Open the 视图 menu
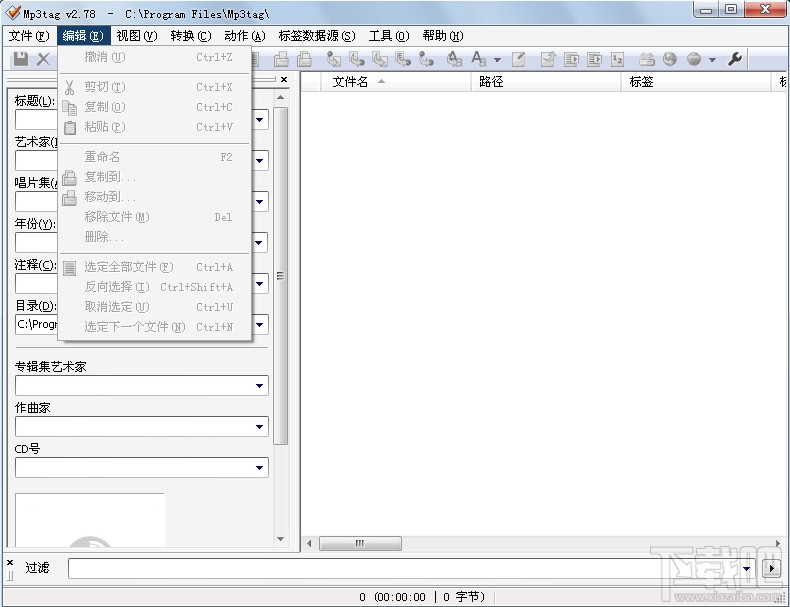This screenshot has width=790, height=607. pos(137,36)
